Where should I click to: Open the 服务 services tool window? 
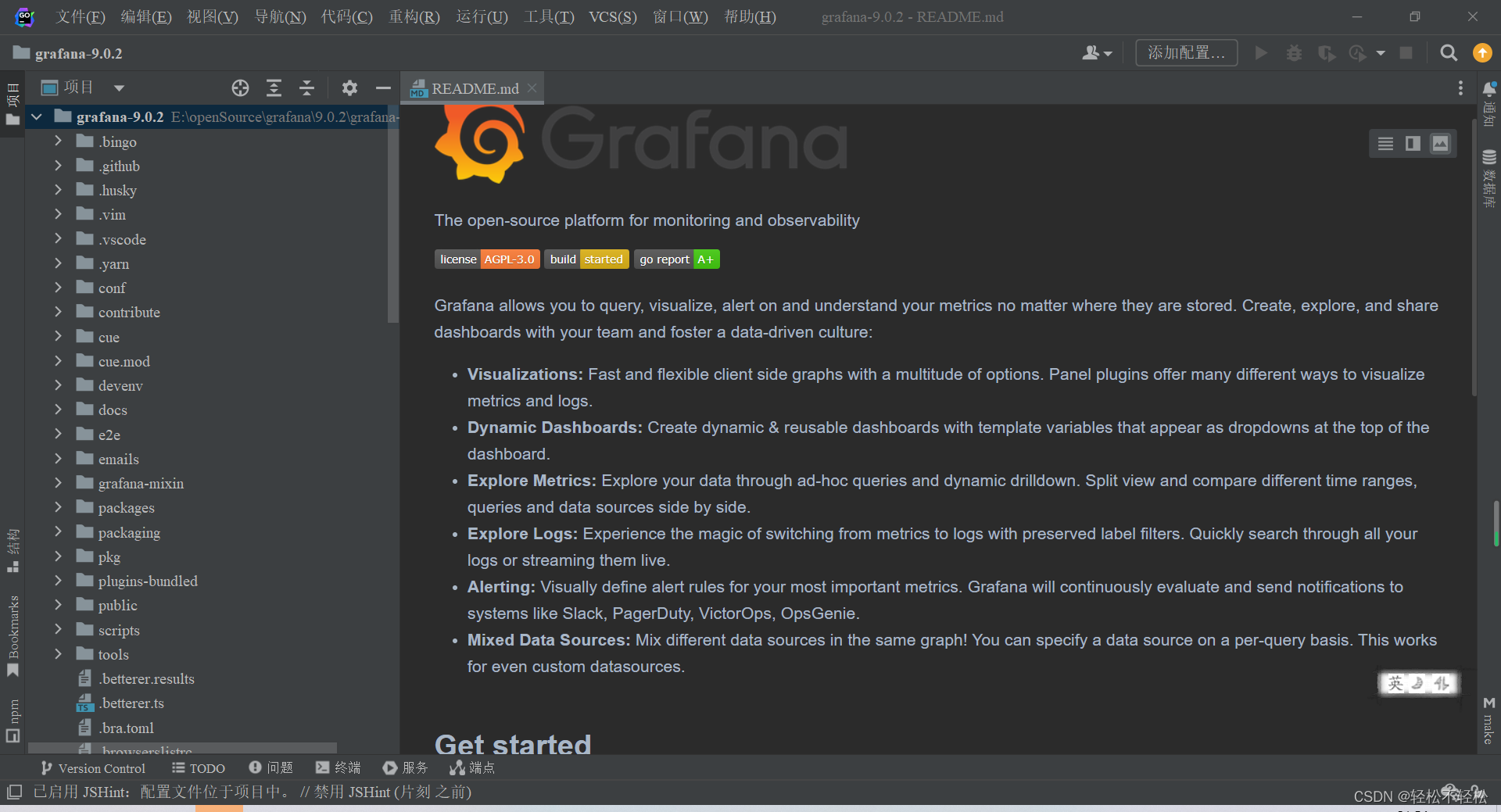click(x=405, y=768)
